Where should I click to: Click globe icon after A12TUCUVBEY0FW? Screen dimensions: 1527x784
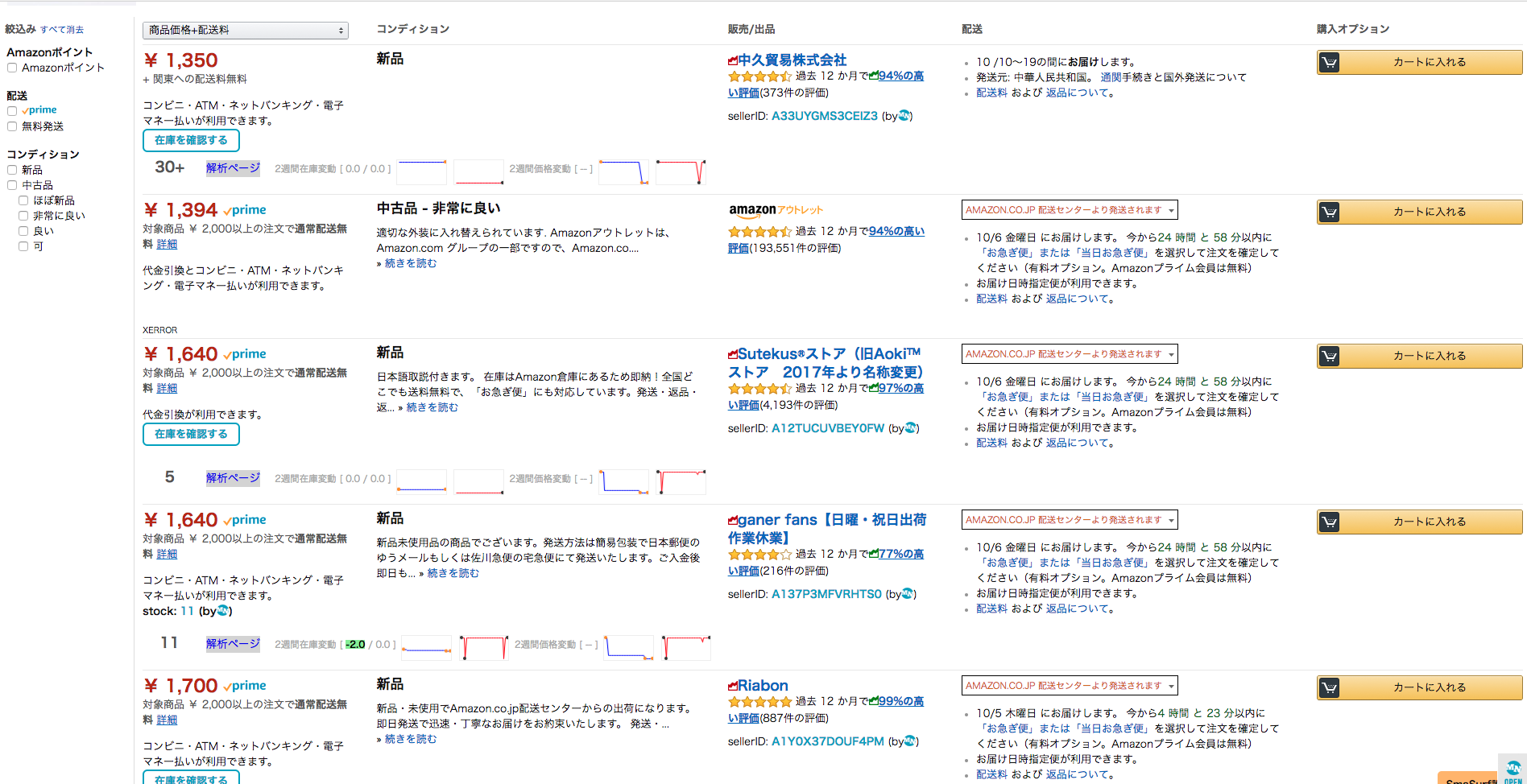click(x=911, y=427)
